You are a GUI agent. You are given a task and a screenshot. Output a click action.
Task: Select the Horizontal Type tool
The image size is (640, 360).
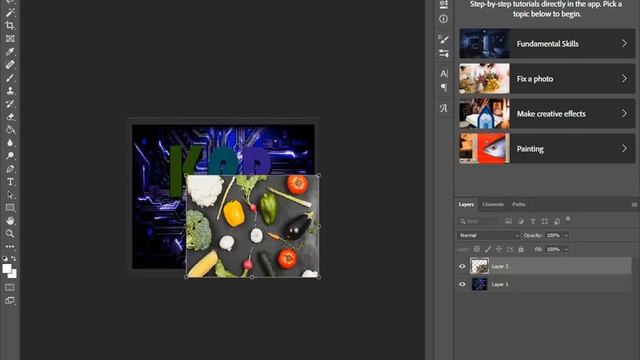pyautogui.click(x=10, y=182)
